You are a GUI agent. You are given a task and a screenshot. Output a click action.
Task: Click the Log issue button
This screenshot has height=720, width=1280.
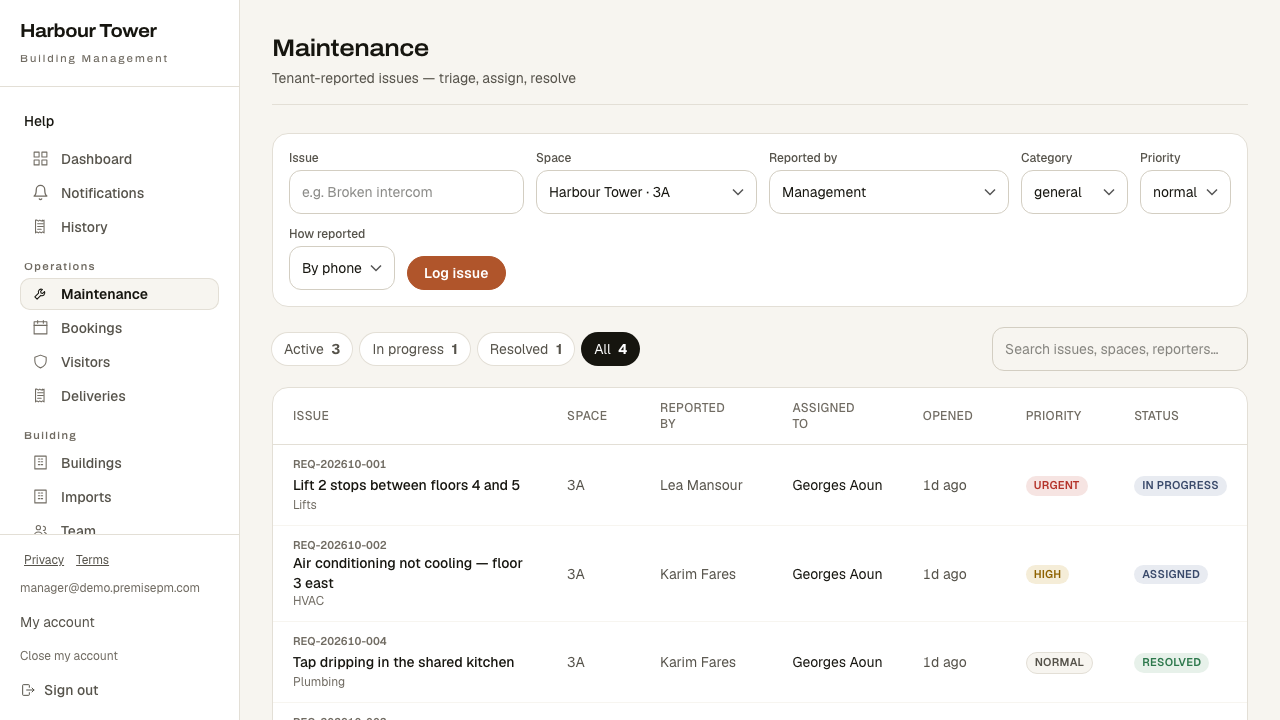(456, 273)
